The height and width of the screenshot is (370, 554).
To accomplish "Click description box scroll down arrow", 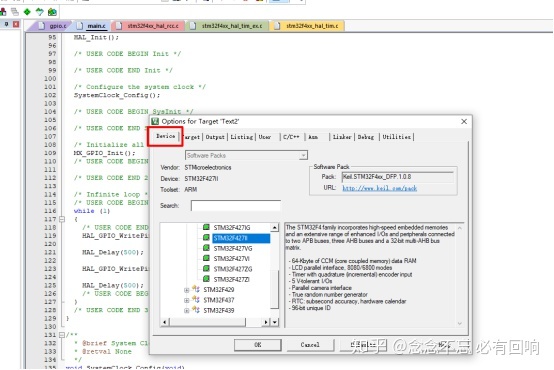I will pyautogui.click(x=460, y=323).
